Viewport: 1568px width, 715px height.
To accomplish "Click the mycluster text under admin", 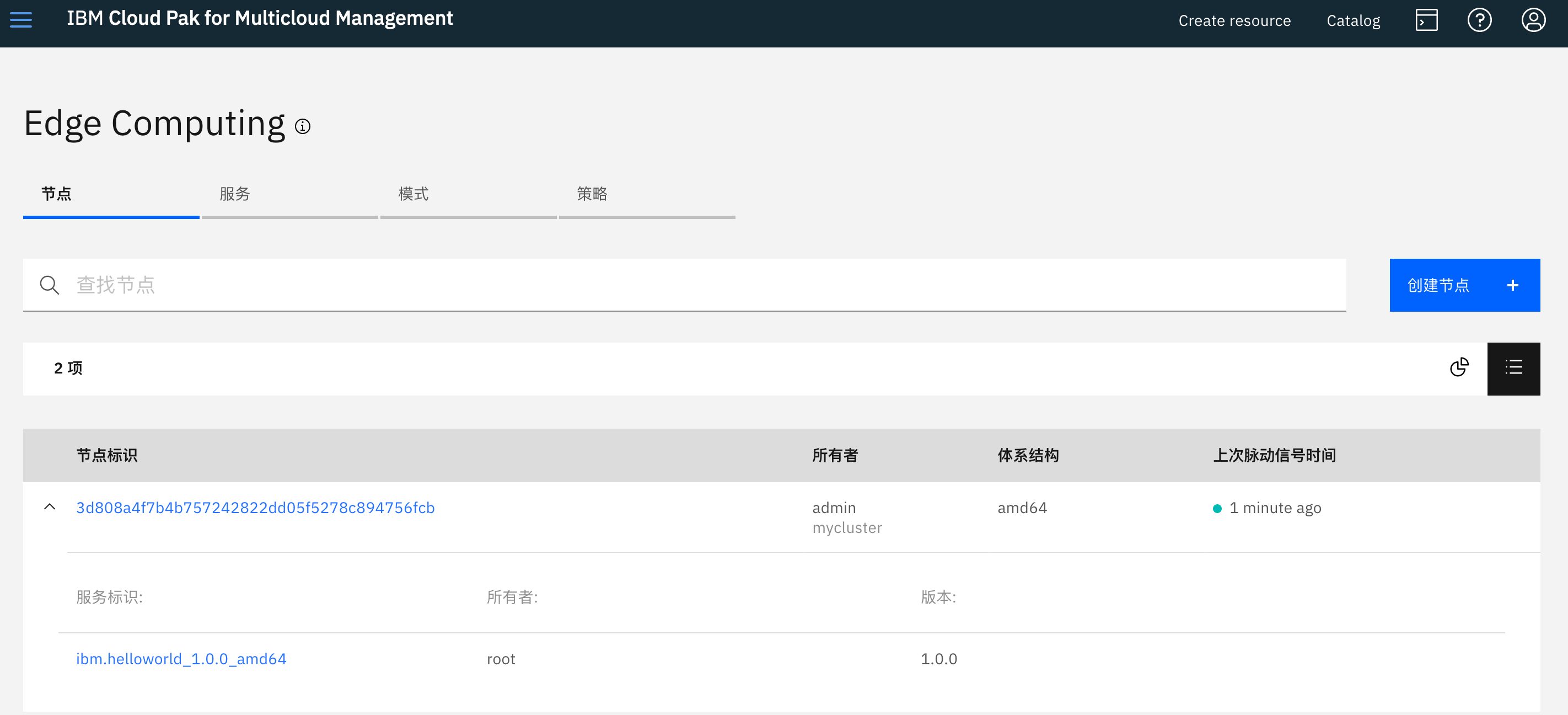I will pos(847,527).
